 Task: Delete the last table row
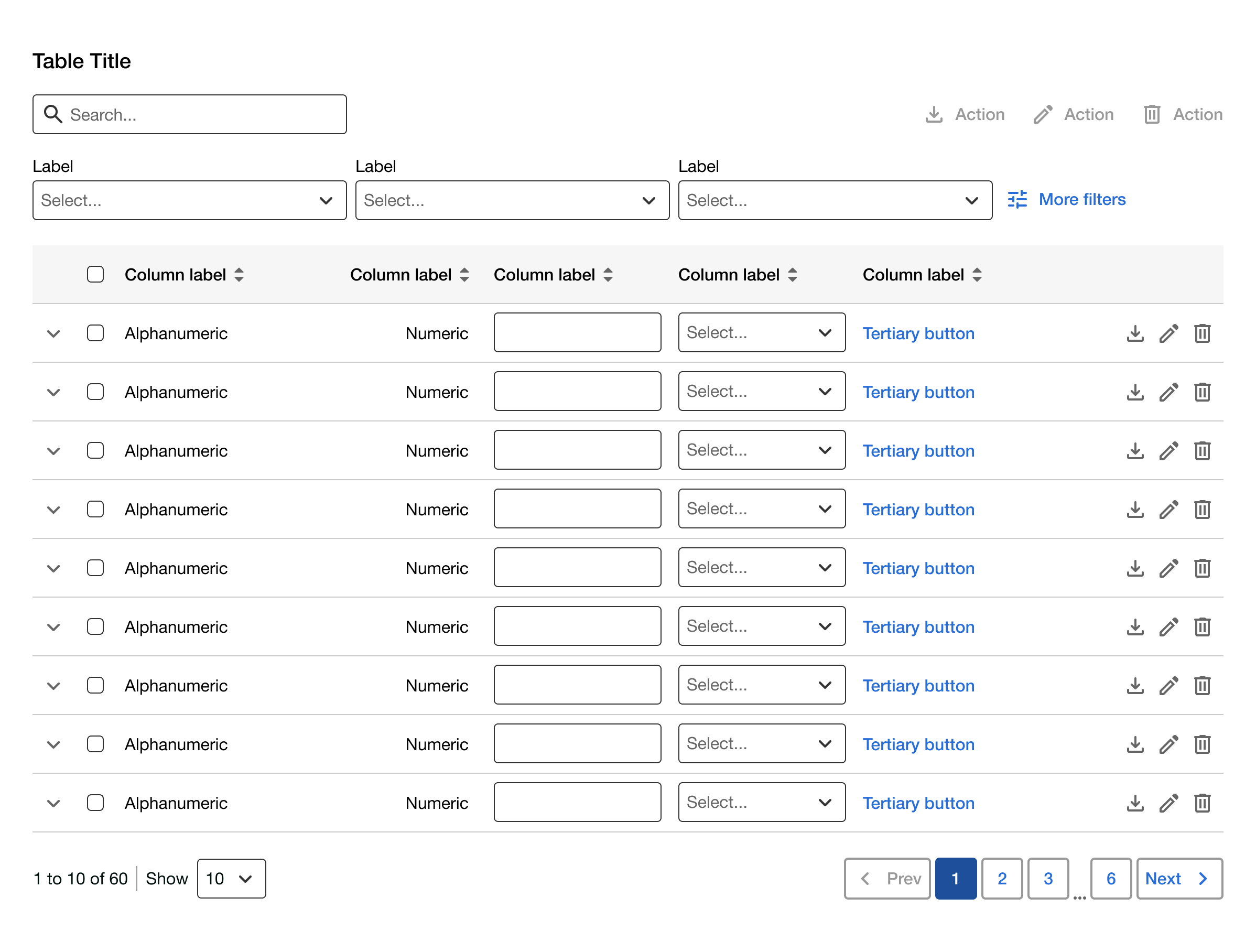pyautogui.click(x=1202, y=803)
